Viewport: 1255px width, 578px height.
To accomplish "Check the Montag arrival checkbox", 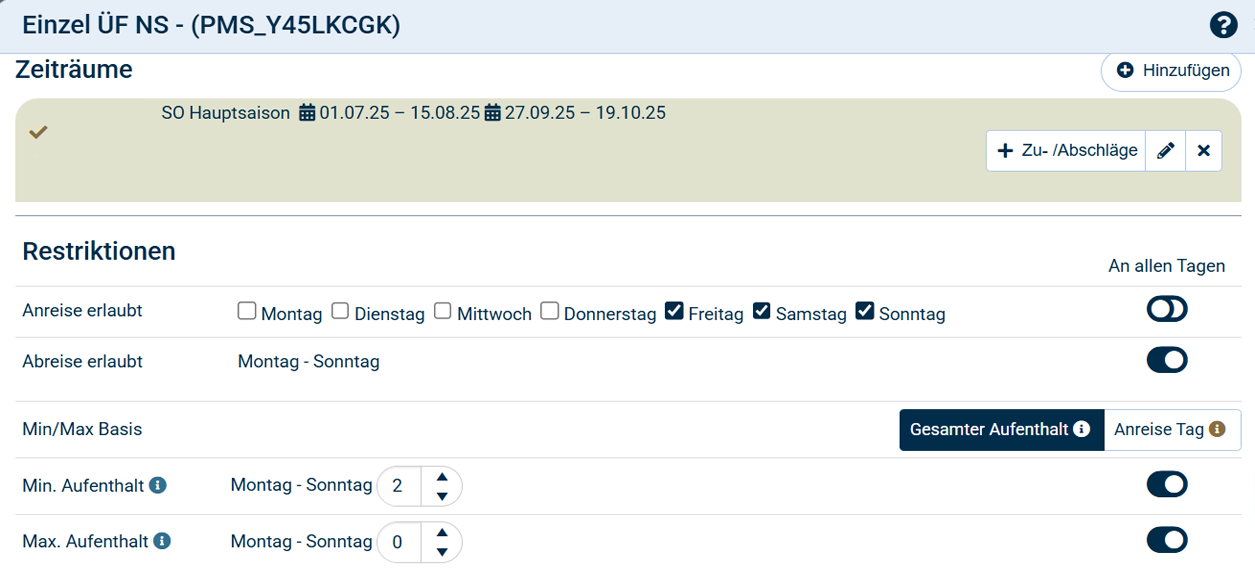I will click(x=247, y=312).
